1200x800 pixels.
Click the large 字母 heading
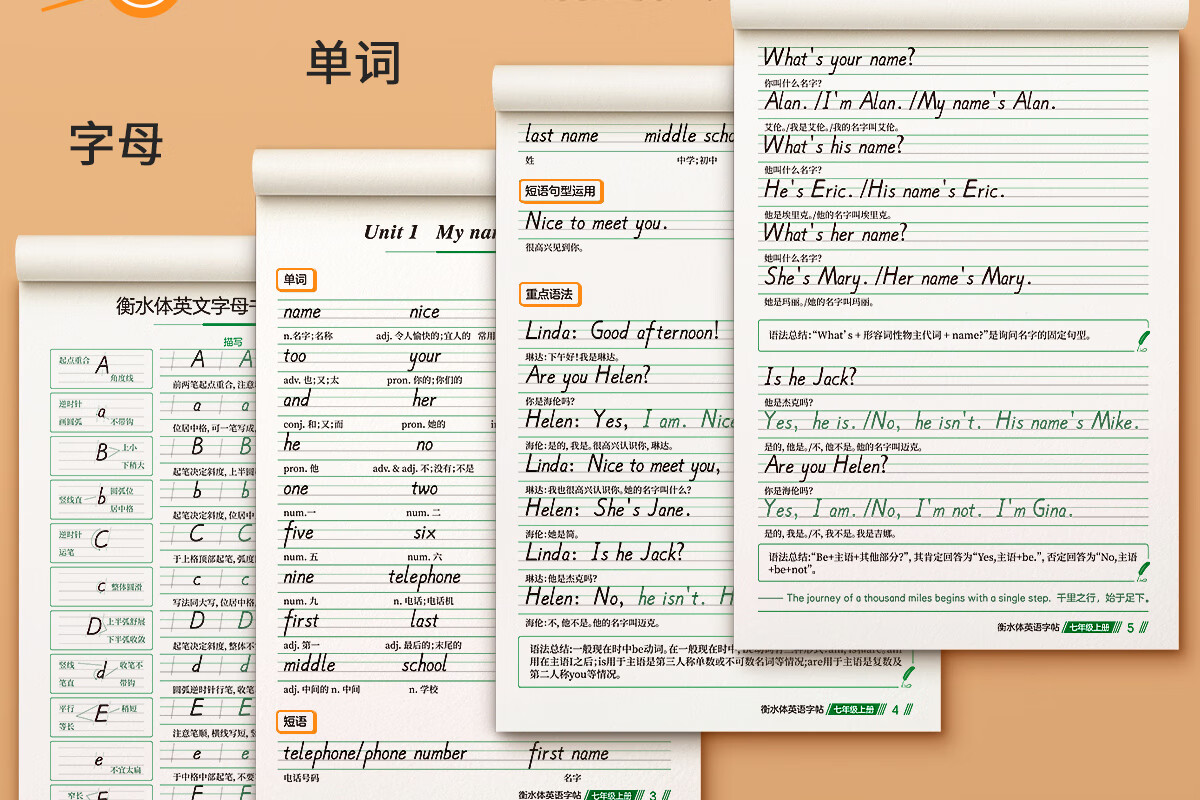click(116, 144)
